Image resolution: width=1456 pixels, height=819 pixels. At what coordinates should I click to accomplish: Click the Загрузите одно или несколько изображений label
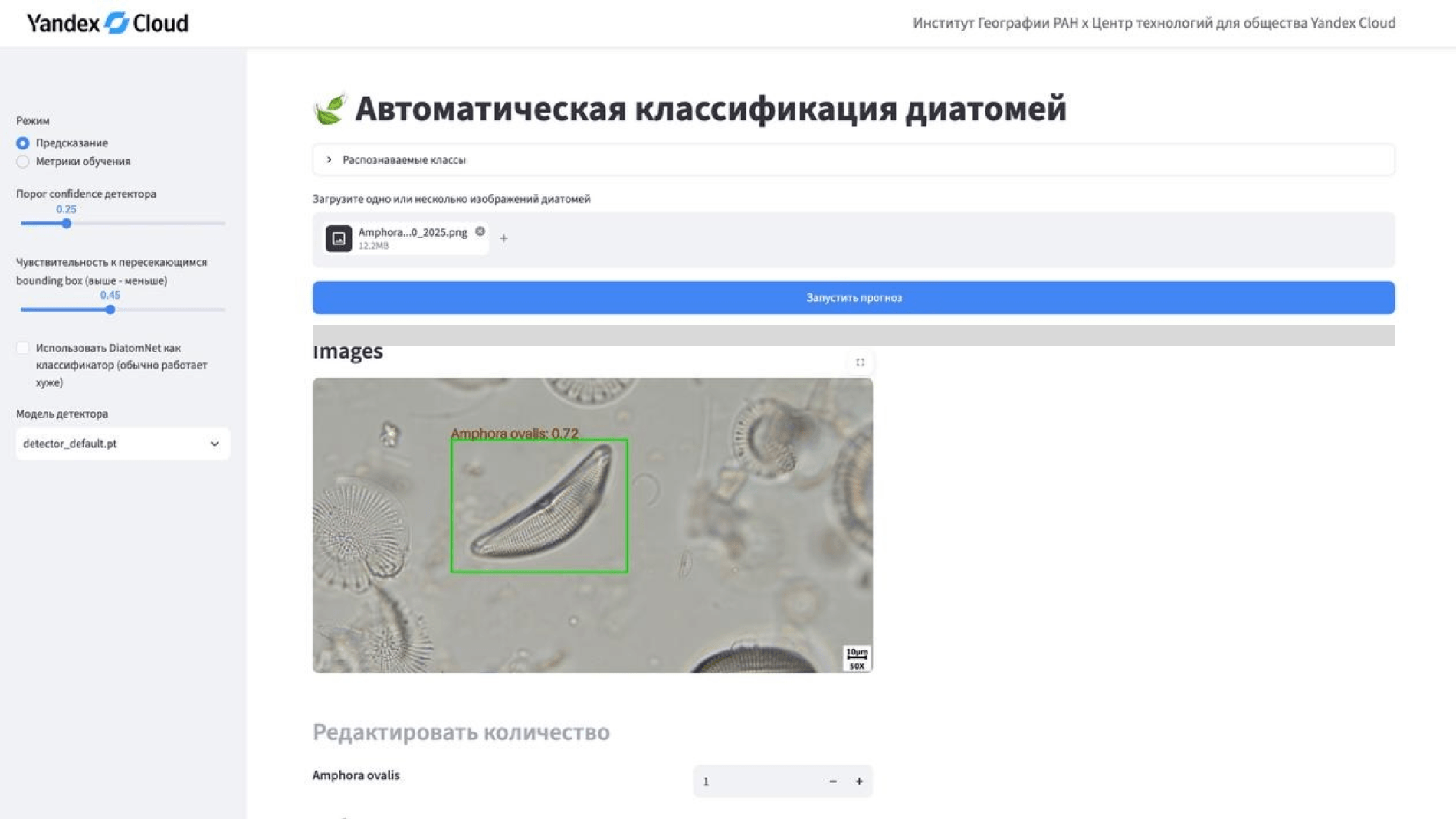pyautogui.click(x=451, y=199)
